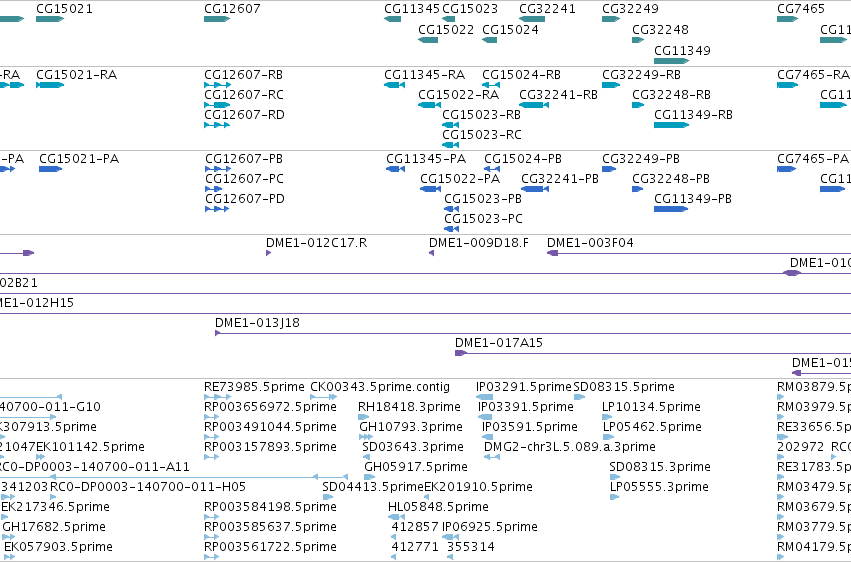Select gene label CG32241
The image size is (851, 562).
547,9
